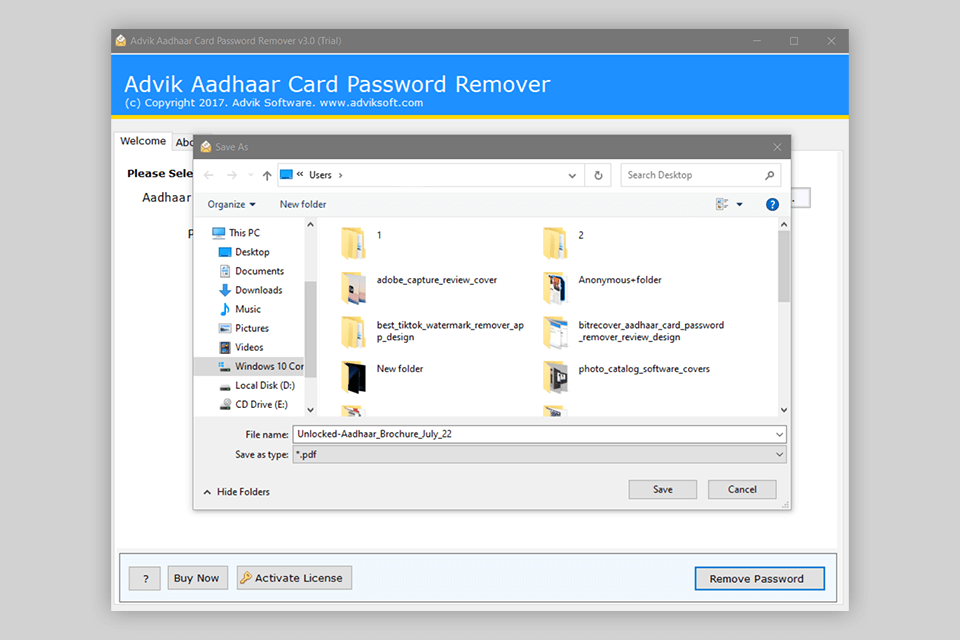Click the PC icon in address bar
This screenshot has height=640, width=960.
(x=286, y=175)
